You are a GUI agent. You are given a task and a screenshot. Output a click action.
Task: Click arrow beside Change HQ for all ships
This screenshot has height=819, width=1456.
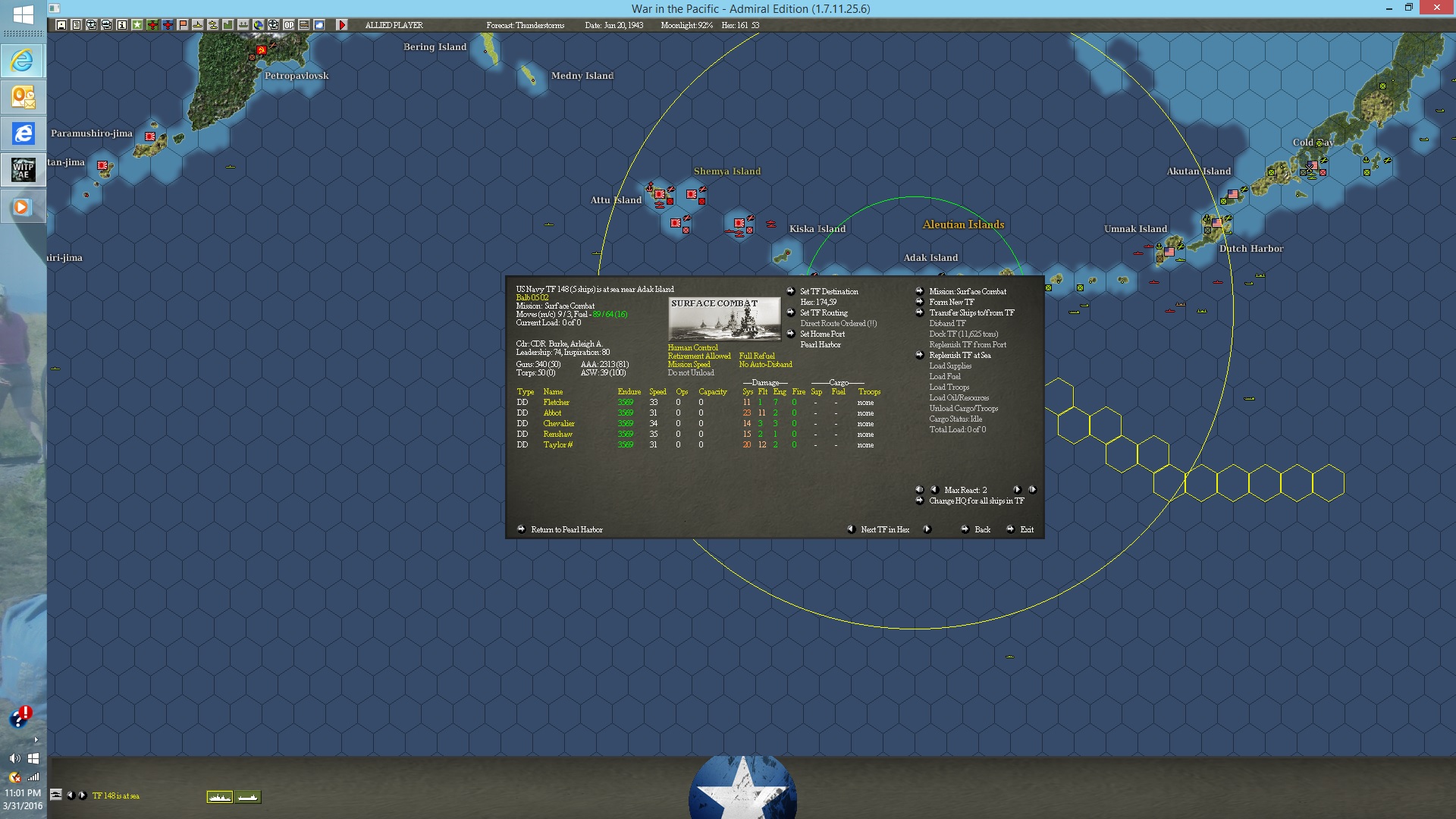[920, 500]
